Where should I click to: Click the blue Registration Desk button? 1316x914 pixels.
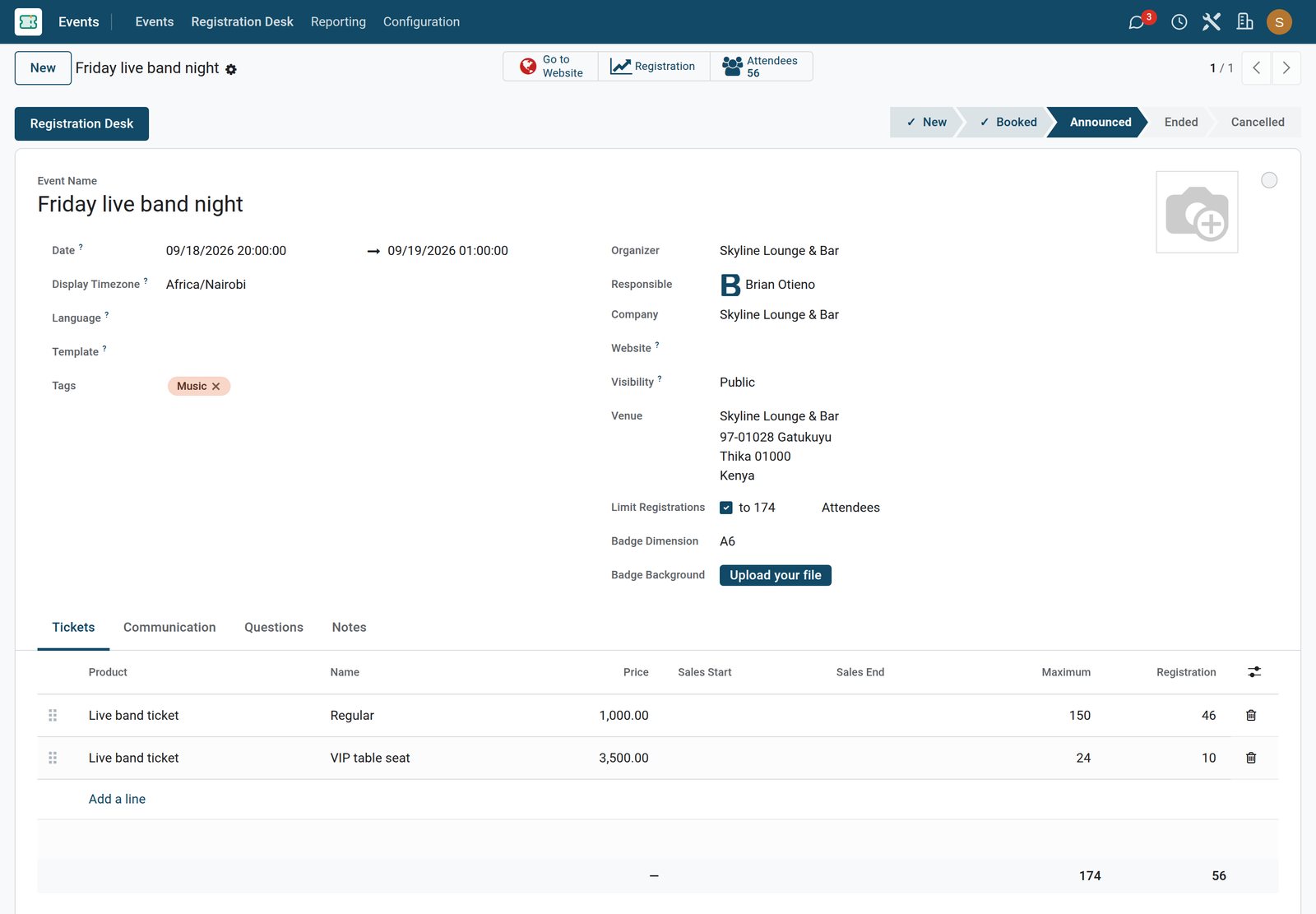pos(81,123)
